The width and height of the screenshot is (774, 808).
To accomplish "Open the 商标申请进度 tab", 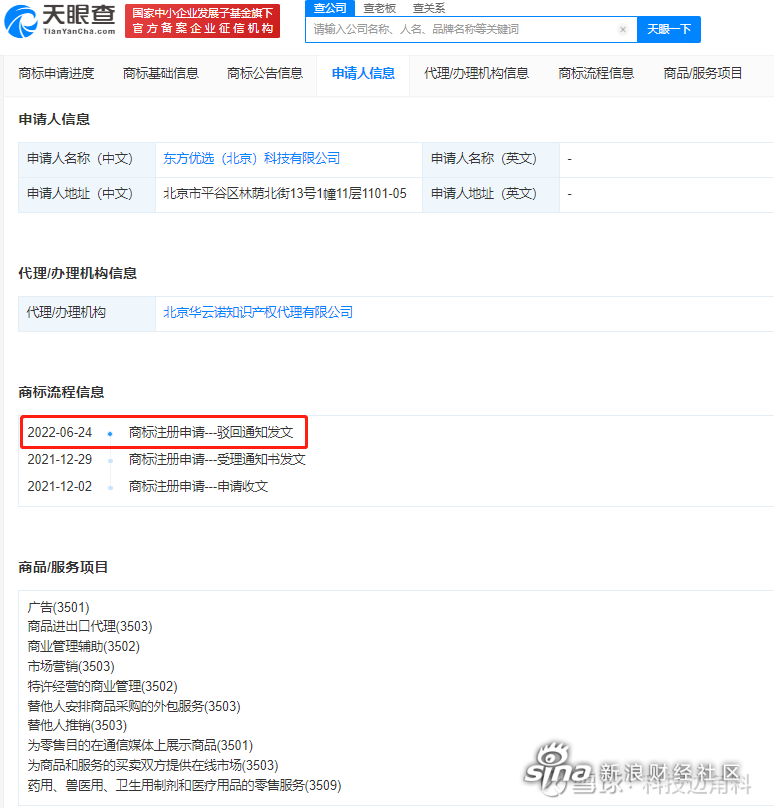I will pyautogui.click(x=56, y=74).
